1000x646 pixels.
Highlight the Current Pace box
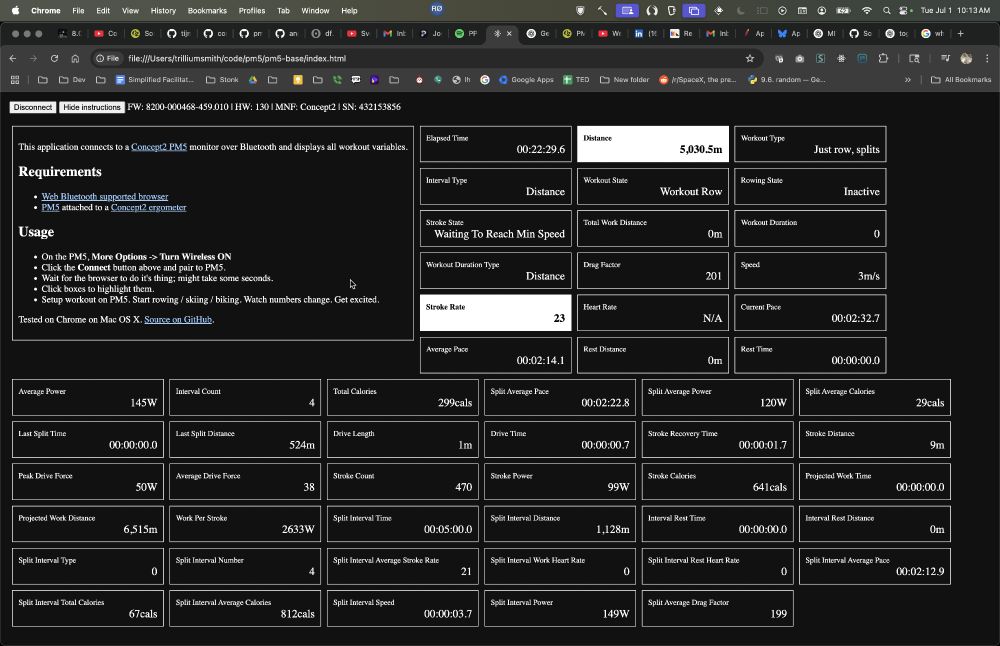[810, 312]
